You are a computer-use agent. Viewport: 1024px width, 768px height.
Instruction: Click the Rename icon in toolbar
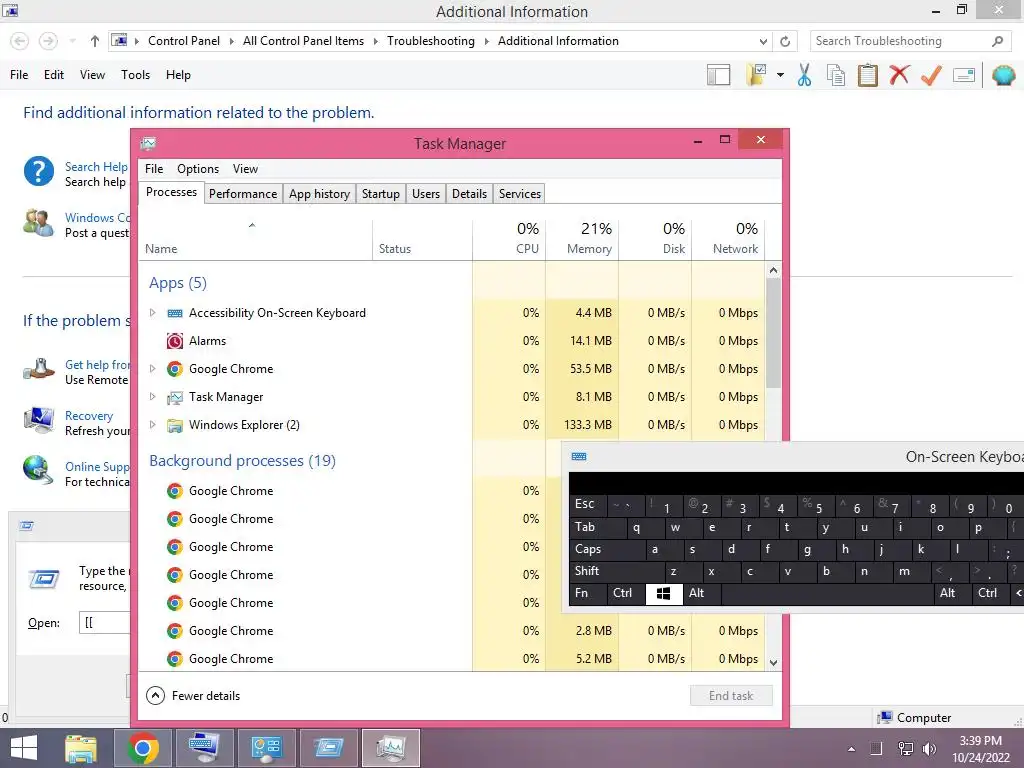964,75
